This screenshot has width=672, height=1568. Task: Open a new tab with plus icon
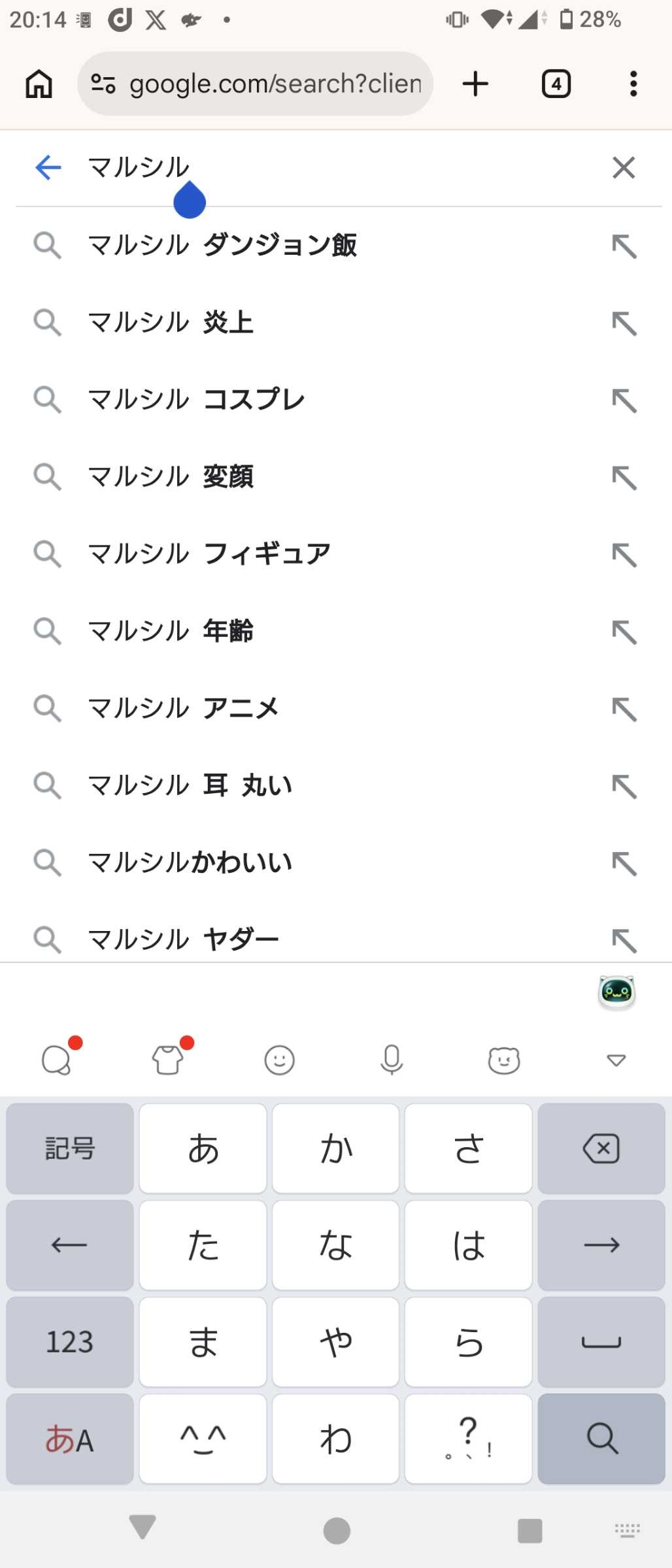click(475, 84)
